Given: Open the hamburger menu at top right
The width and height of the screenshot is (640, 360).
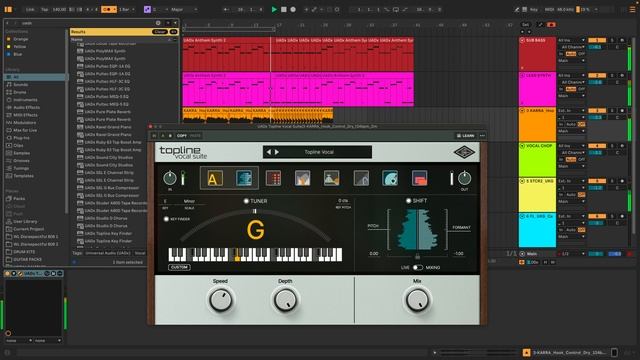Looking at the screenshot, I should [632, 9].
